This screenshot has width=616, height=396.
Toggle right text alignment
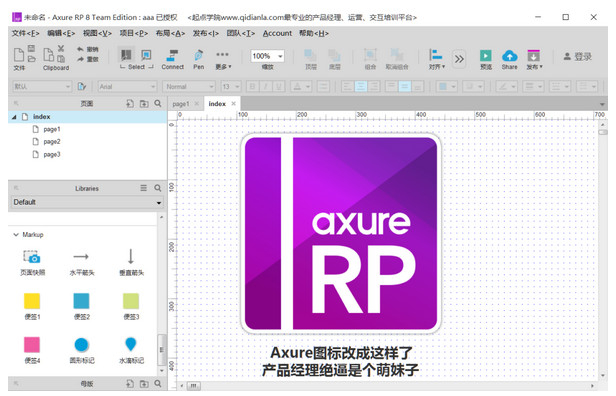[374, 86]
